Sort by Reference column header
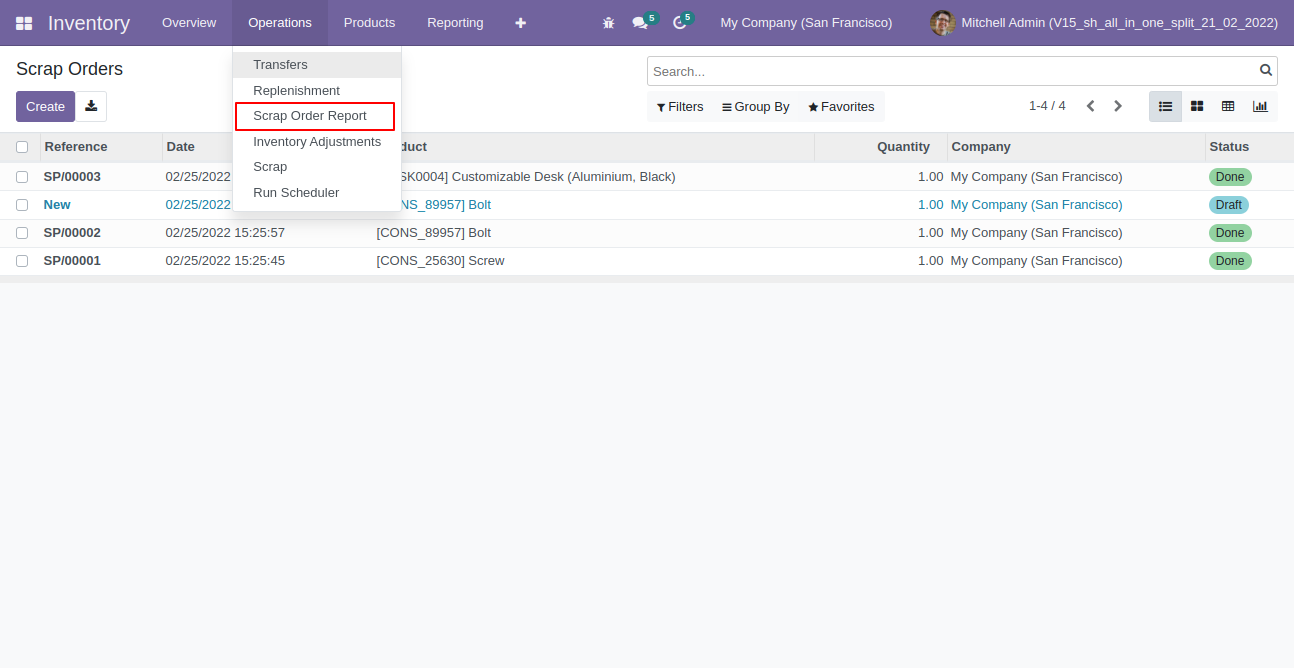Screen dimensions: 1294x668 (101, 147)
